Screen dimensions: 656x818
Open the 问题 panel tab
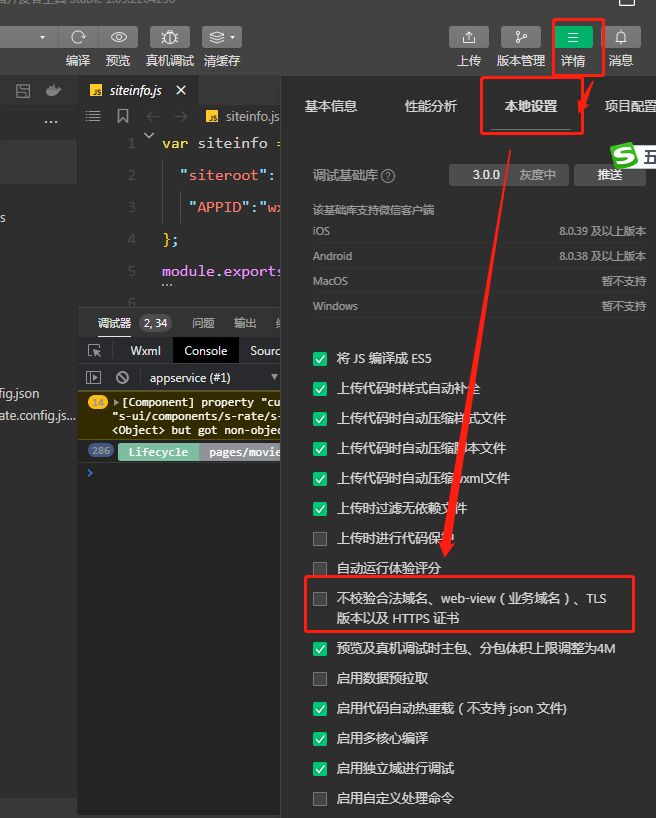(x=203, y=323)
